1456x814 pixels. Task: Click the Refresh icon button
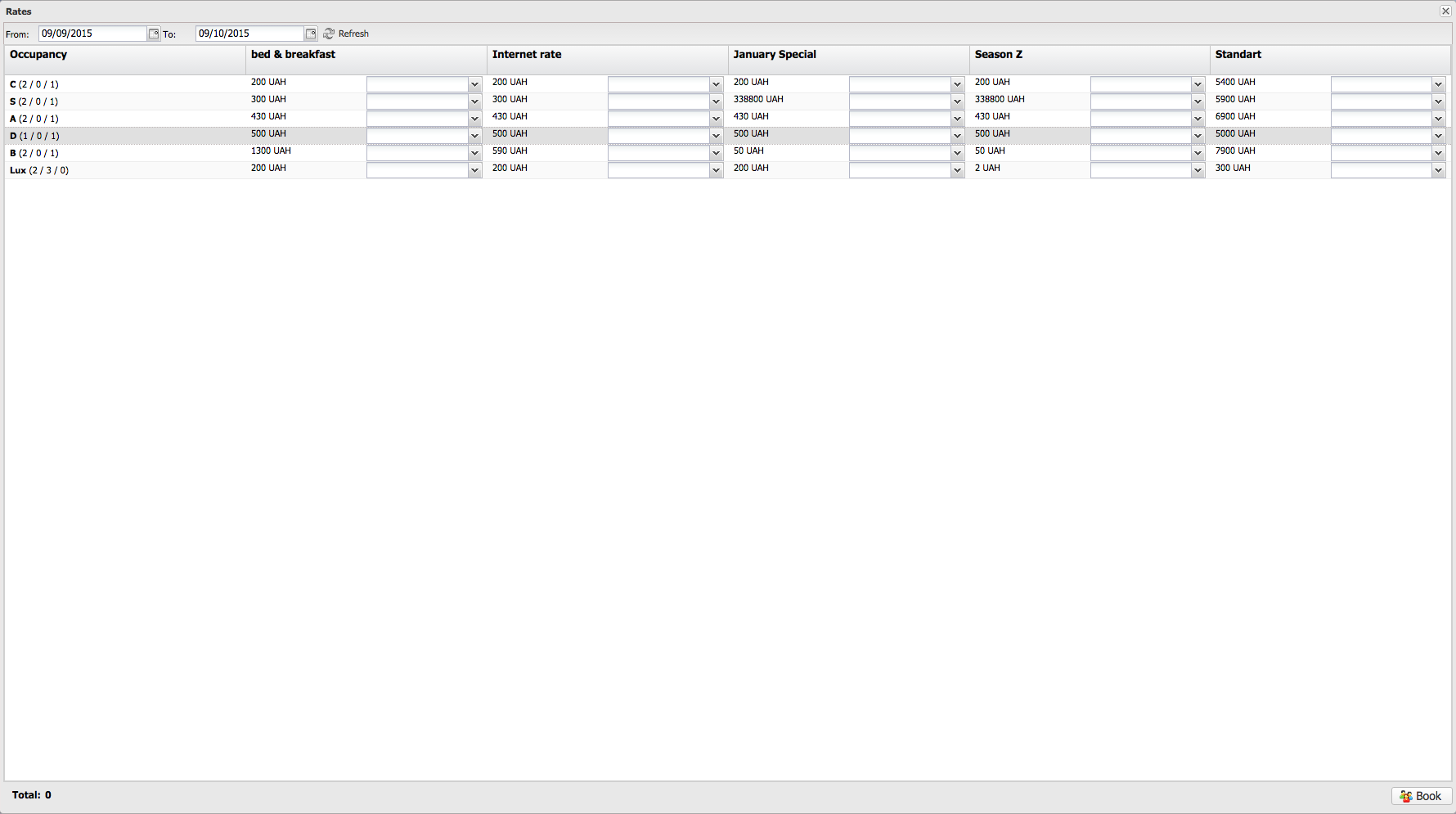329,34
